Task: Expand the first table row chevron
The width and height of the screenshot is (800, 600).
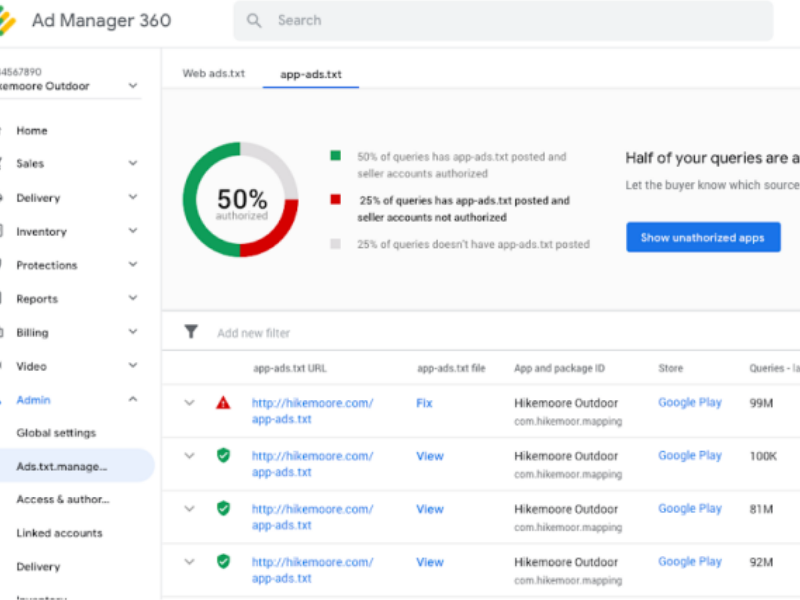Action: coord(189,402)
